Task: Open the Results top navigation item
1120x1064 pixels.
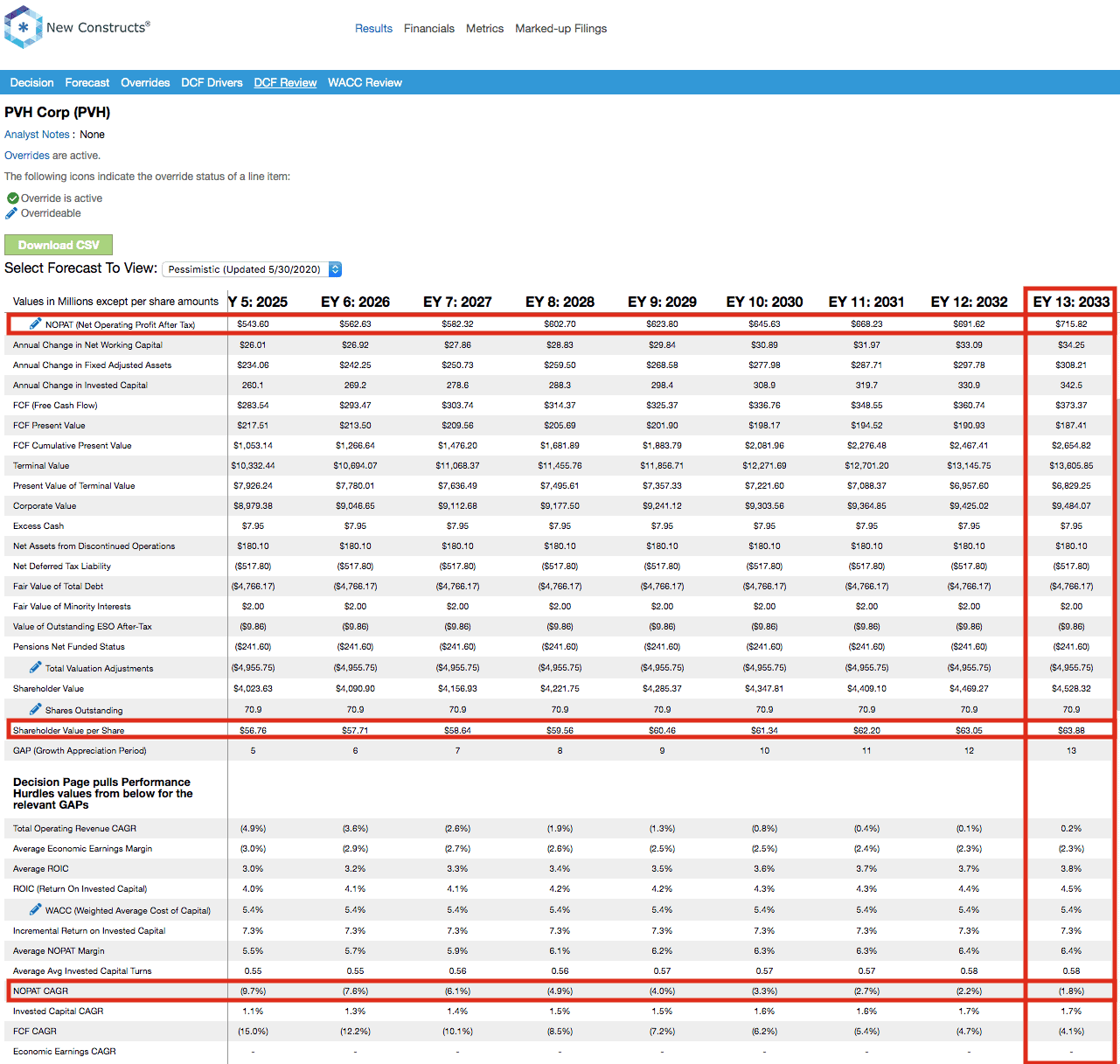Action: coord(373,29)
